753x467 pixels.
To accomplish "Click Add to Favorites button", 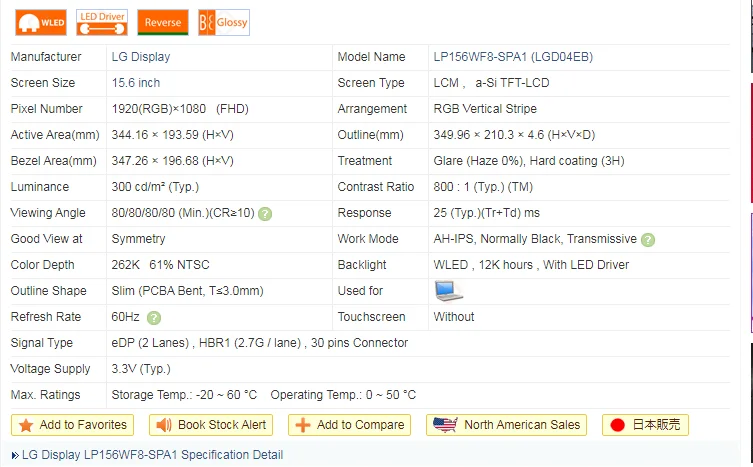I will [73, 425].
